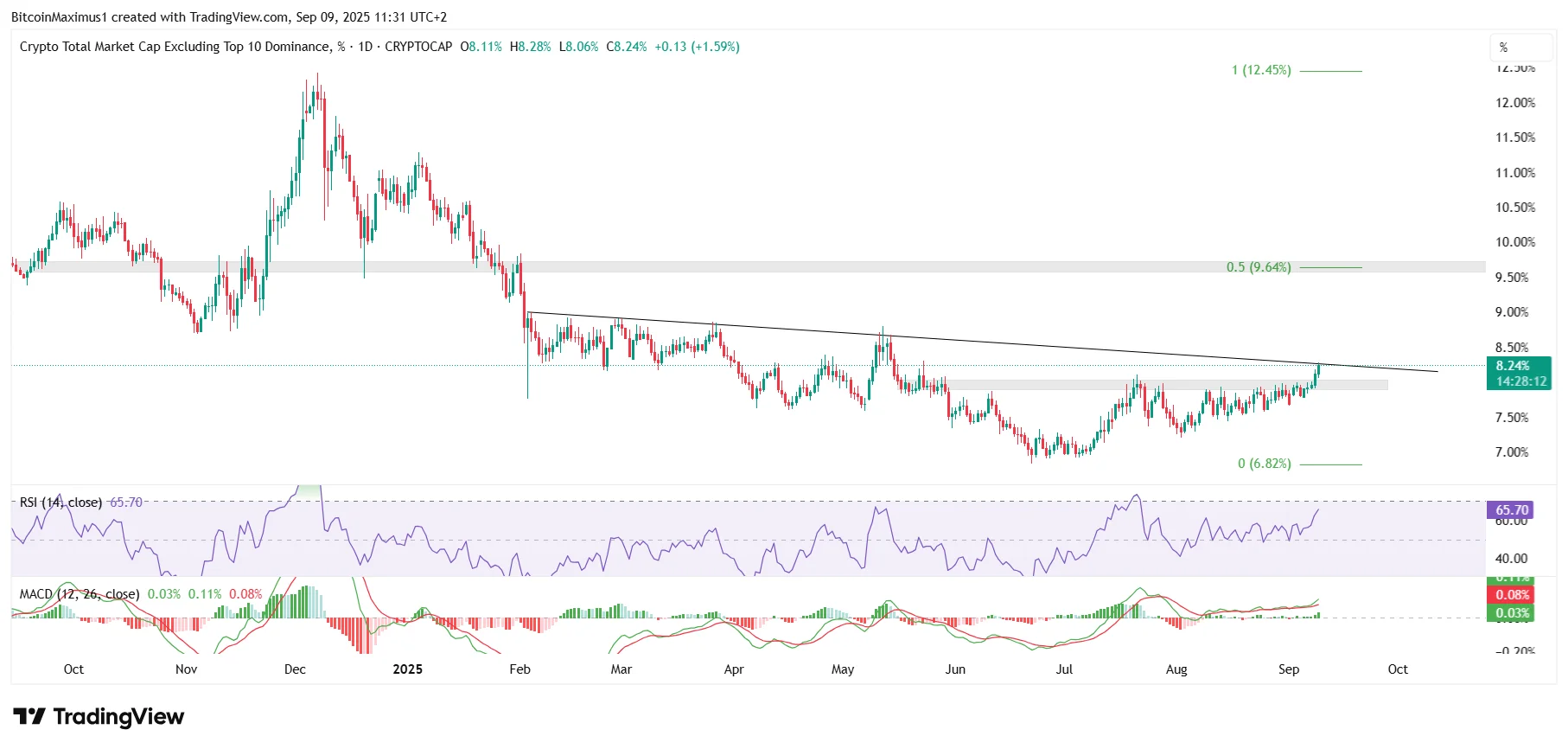Open the MACD (12, 26, close) legend
The height and width of the screenshot is (749, 1568).
coord(80,594)
